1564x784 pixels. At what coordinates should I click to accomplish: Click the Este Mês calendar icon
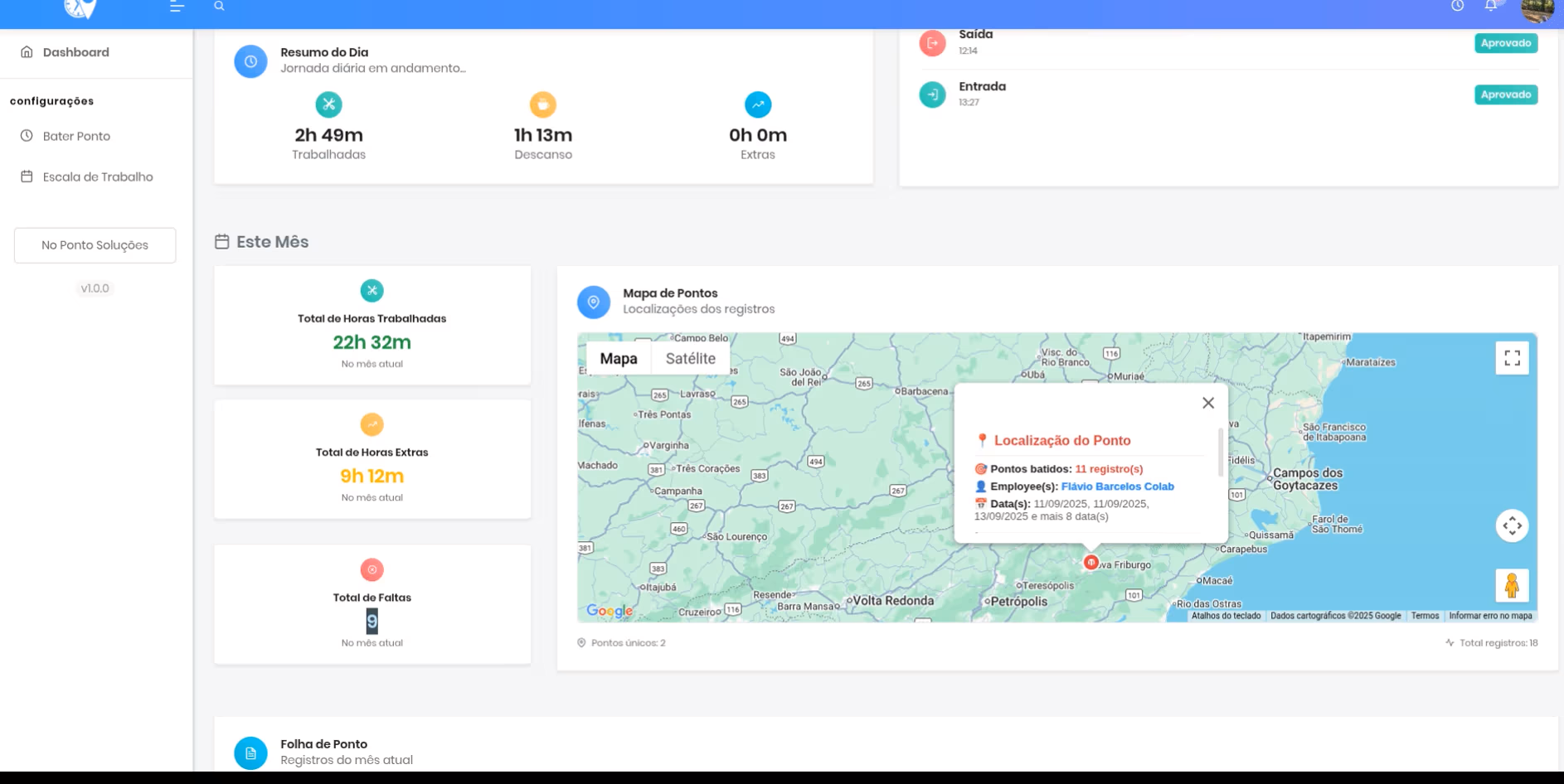(x=221, y=242)
